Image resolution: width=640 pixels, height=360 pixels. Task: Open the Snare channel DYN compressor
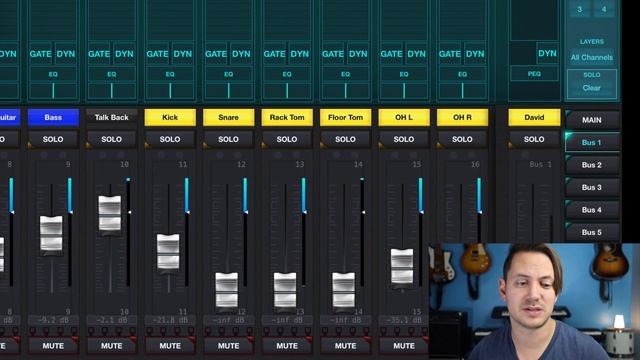(x=241, y=54)
